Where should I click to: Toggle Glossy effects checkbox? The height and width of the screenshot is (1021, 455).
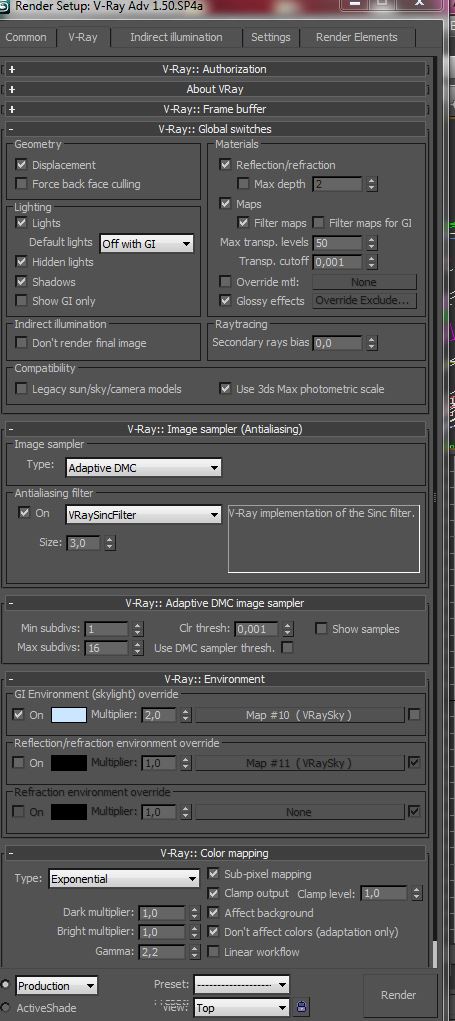tap(225, 301)
